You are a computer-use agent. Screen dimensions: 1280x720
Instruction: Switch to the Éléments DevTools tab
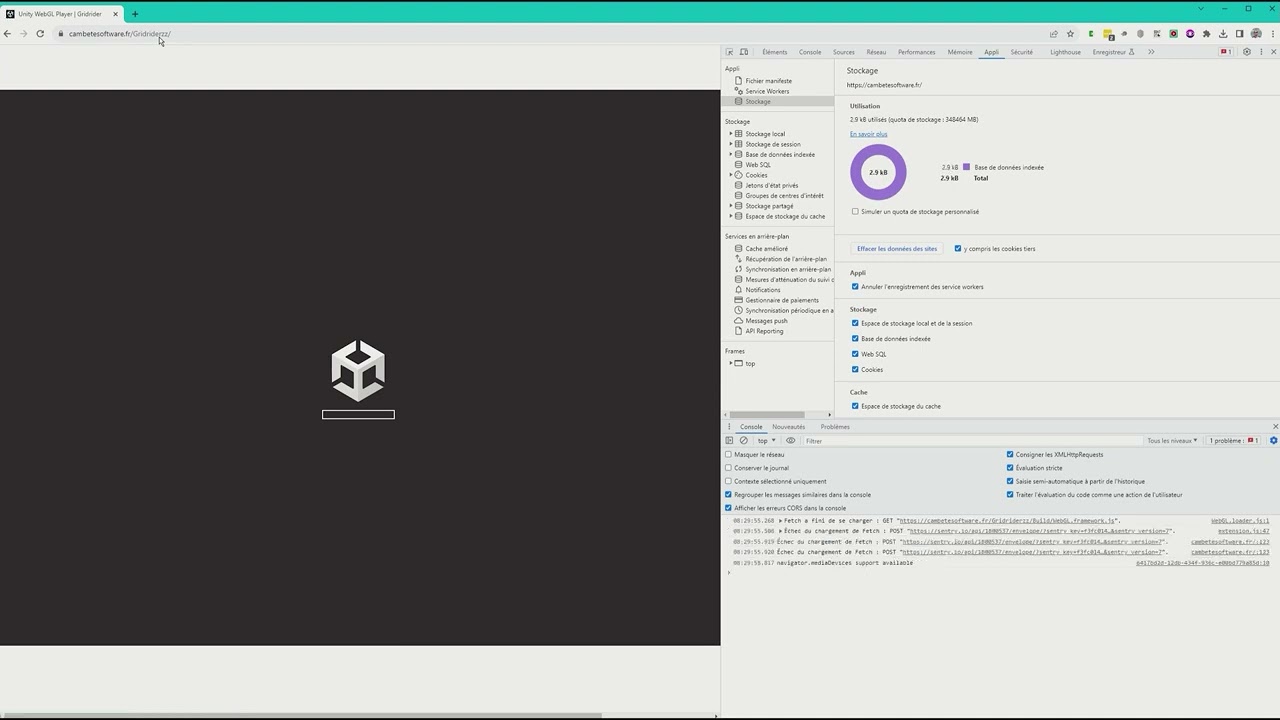click(774, 52)
